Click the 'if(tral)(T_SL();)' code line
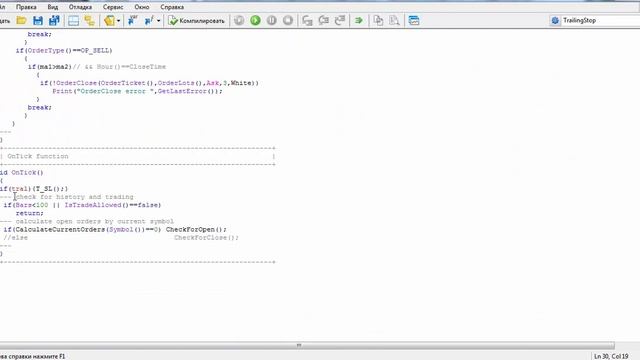Viewport: 640px width, 360px height. point(34,189)
